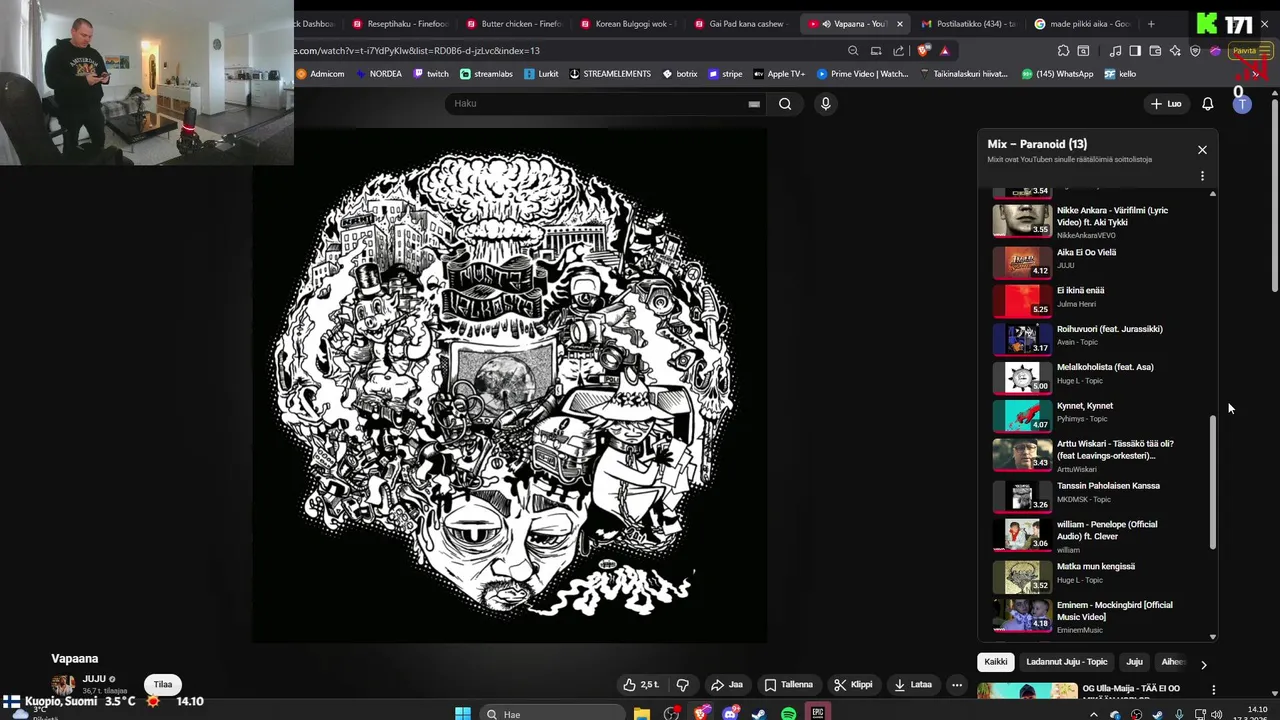Click the Tallenna save button
This screenshot has width=1280, height=720.
[788, 685]
